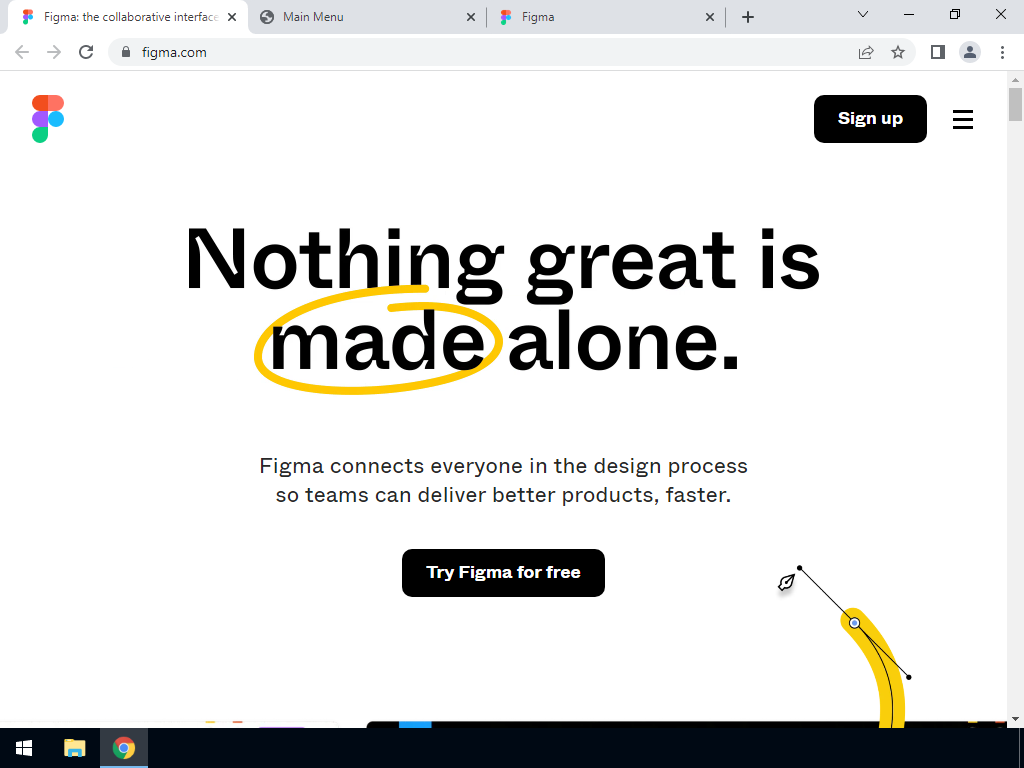Reload the page with the refresh icon

[x=86, y=52]
